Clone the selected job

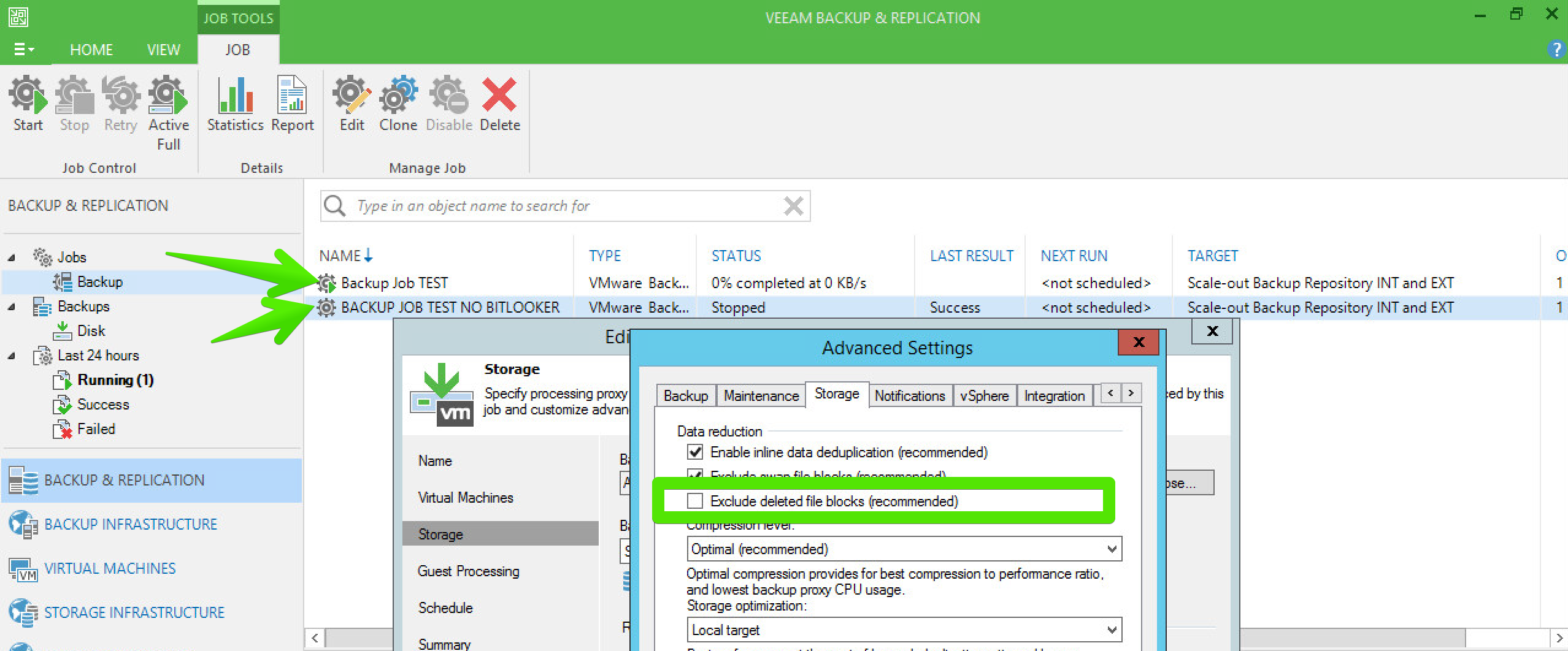point(398,104)
